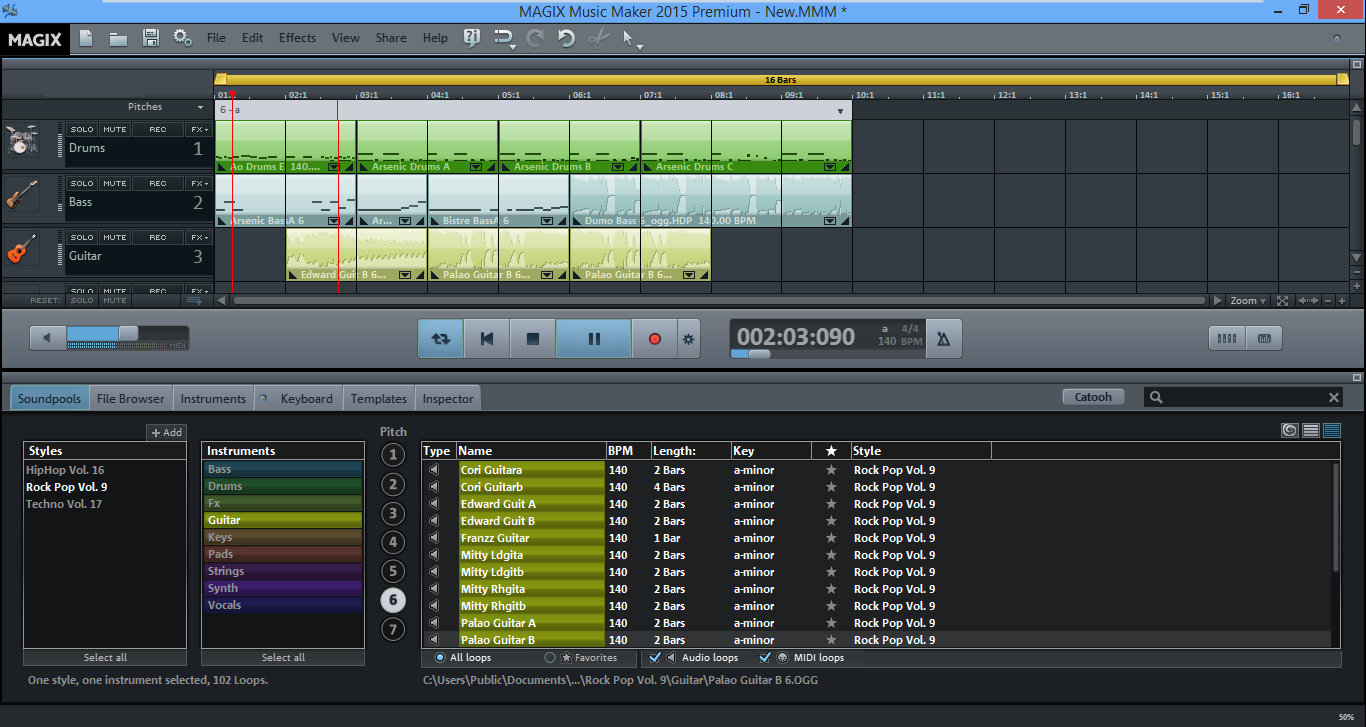Click the tips speech bubble icon

(472, 38)
